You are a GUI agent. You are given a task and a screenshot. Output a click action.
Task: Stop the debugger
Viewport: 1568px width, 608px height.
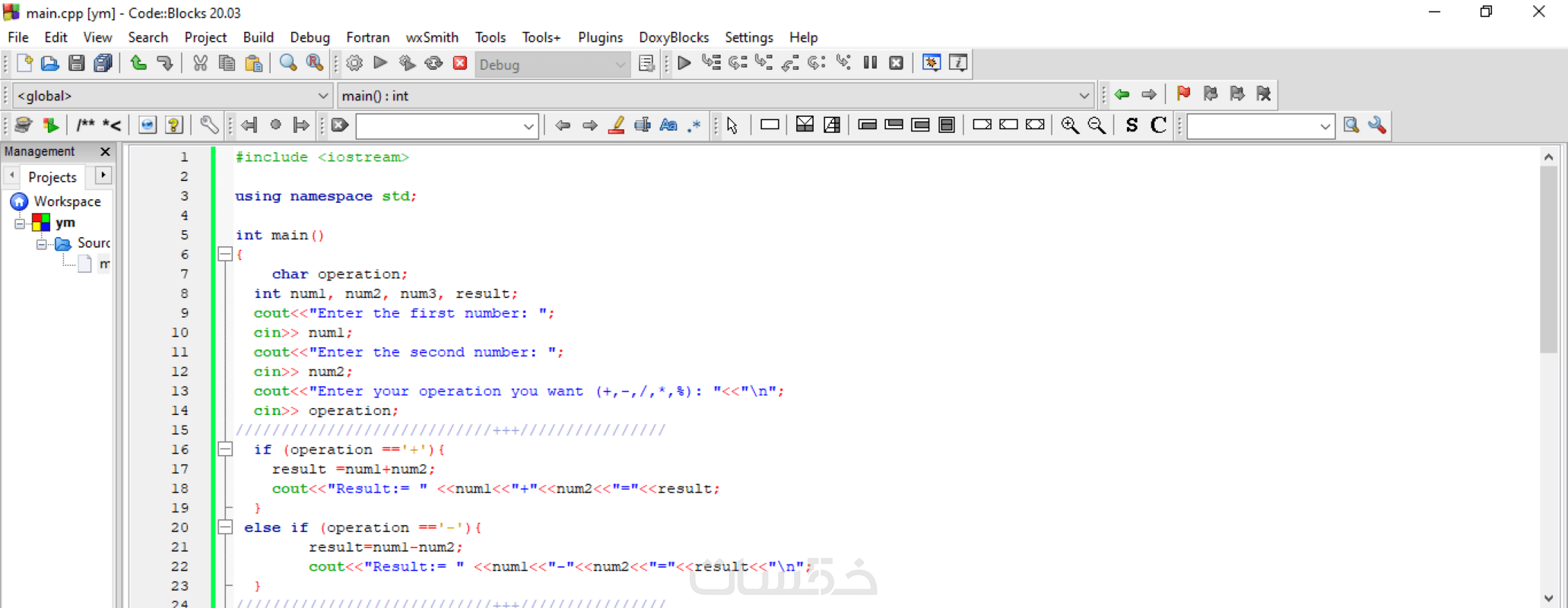point(897,64)
